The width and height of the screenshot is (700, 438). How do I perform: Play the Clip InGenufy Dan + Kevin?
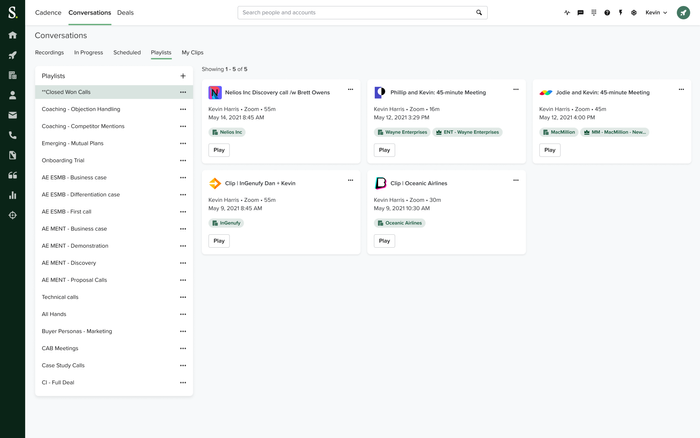pyautogui.click(x=219, y=241)
